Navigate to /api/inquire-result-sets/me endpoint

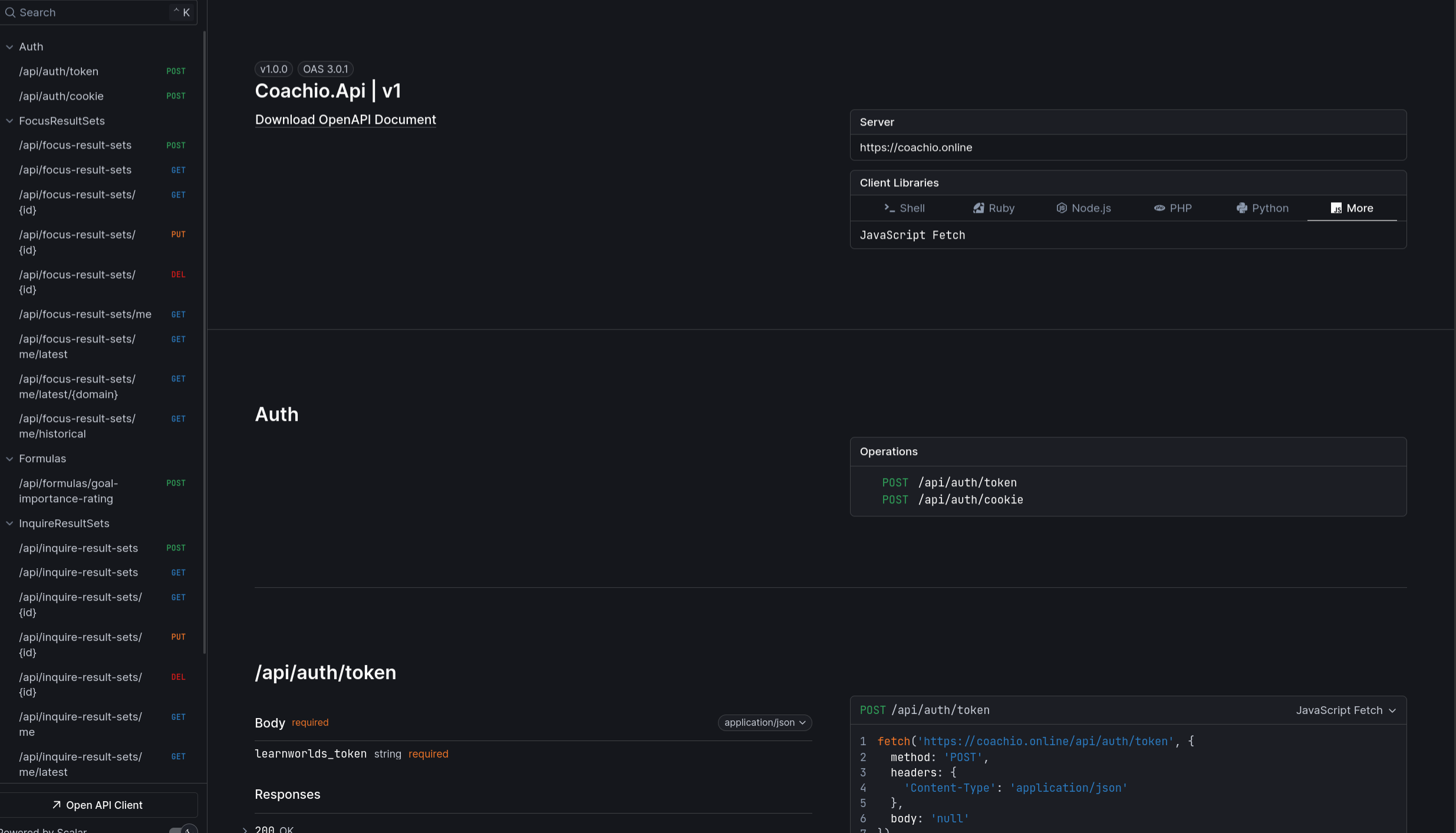pos(101,725)
